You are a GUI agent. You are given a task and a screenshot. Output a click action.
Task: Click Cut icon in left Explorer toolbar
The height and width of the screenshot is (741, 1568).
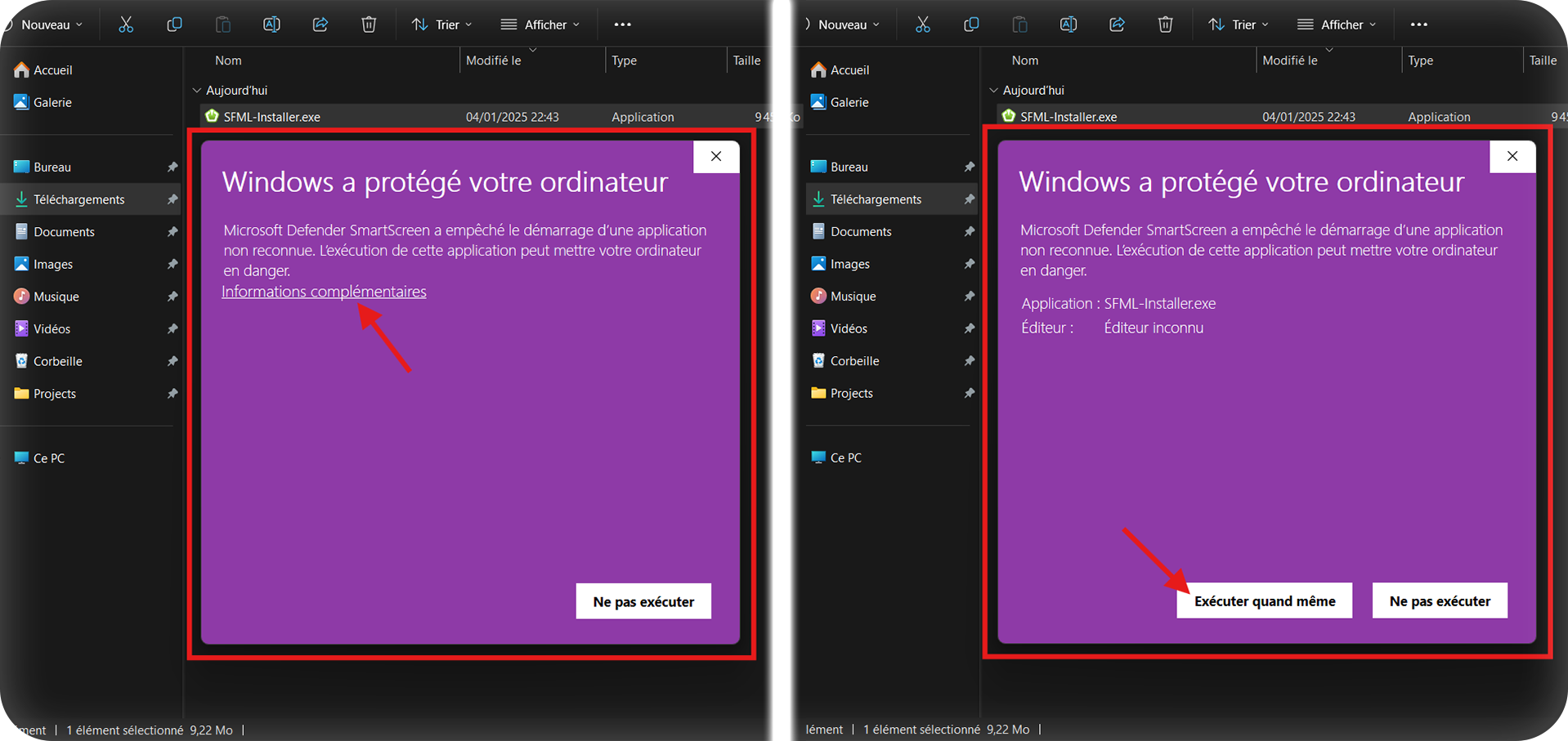pos(125,25)
